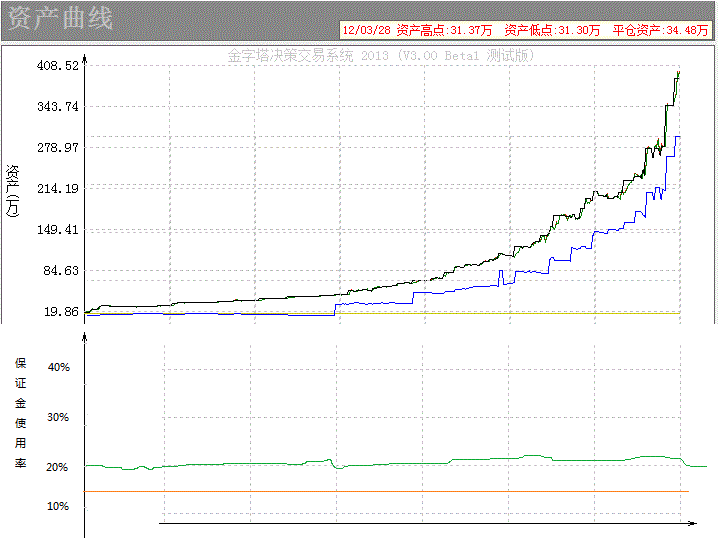
Task: Select the 149.41 axis value
Action: [58, 230]
